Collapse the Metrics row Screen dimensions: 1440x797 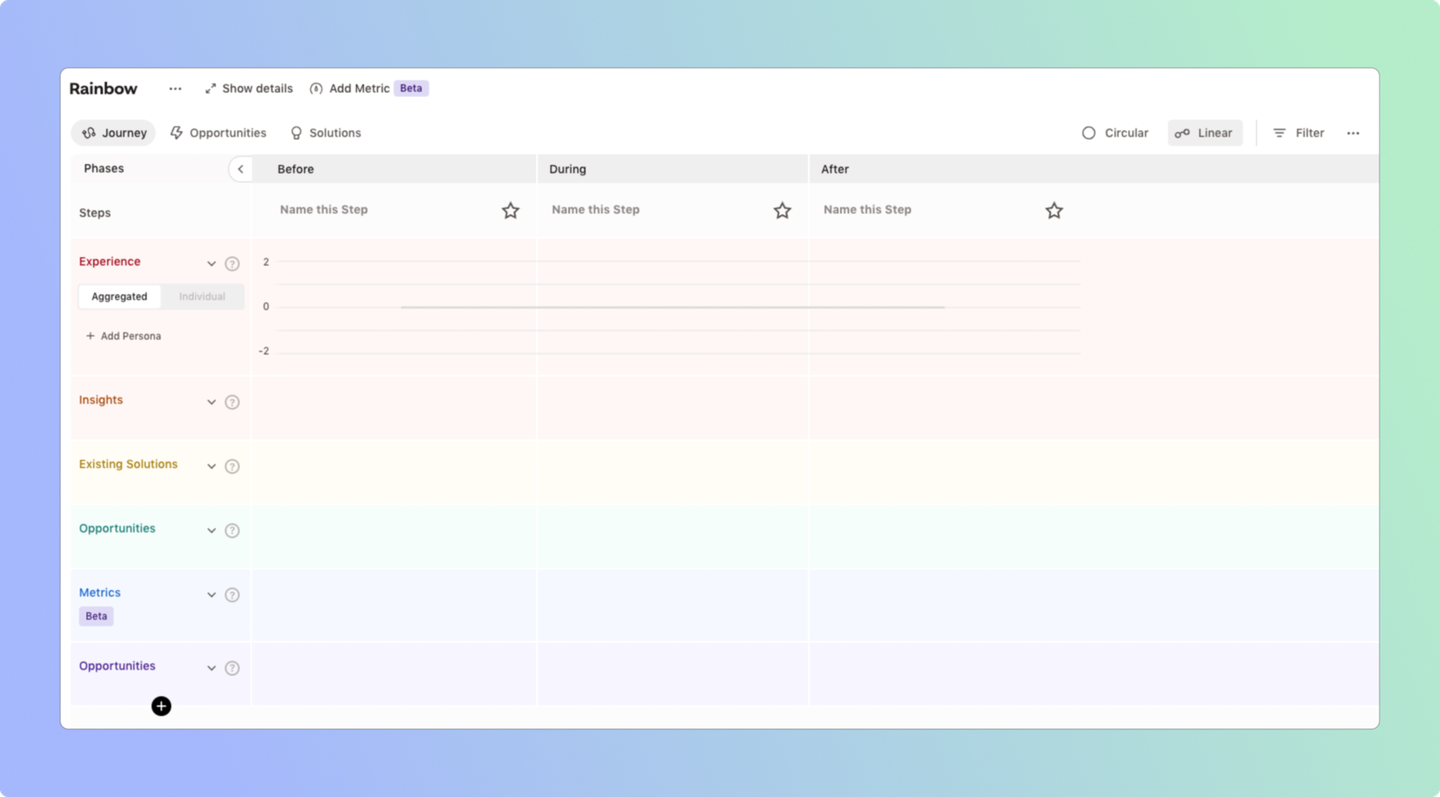point(211,595)
